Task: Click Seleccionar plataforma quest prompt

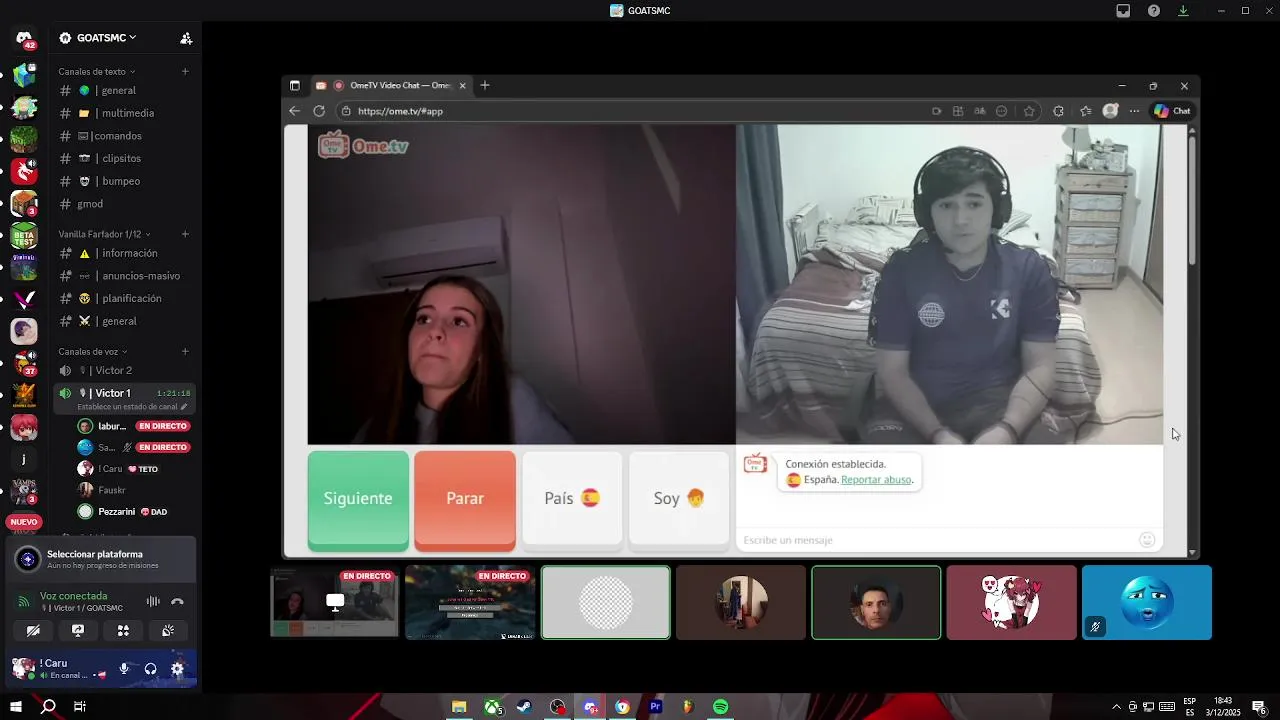Action: (x=100, y=559)
